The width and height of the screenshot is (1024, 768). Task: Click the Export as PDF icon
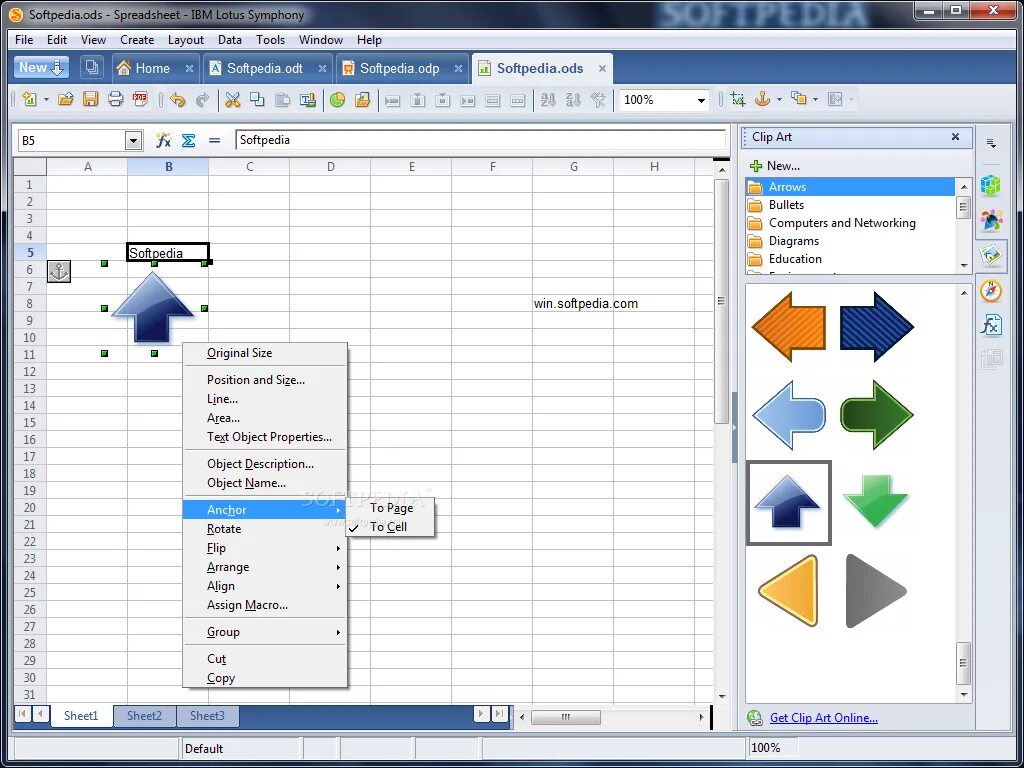(140, 100)
